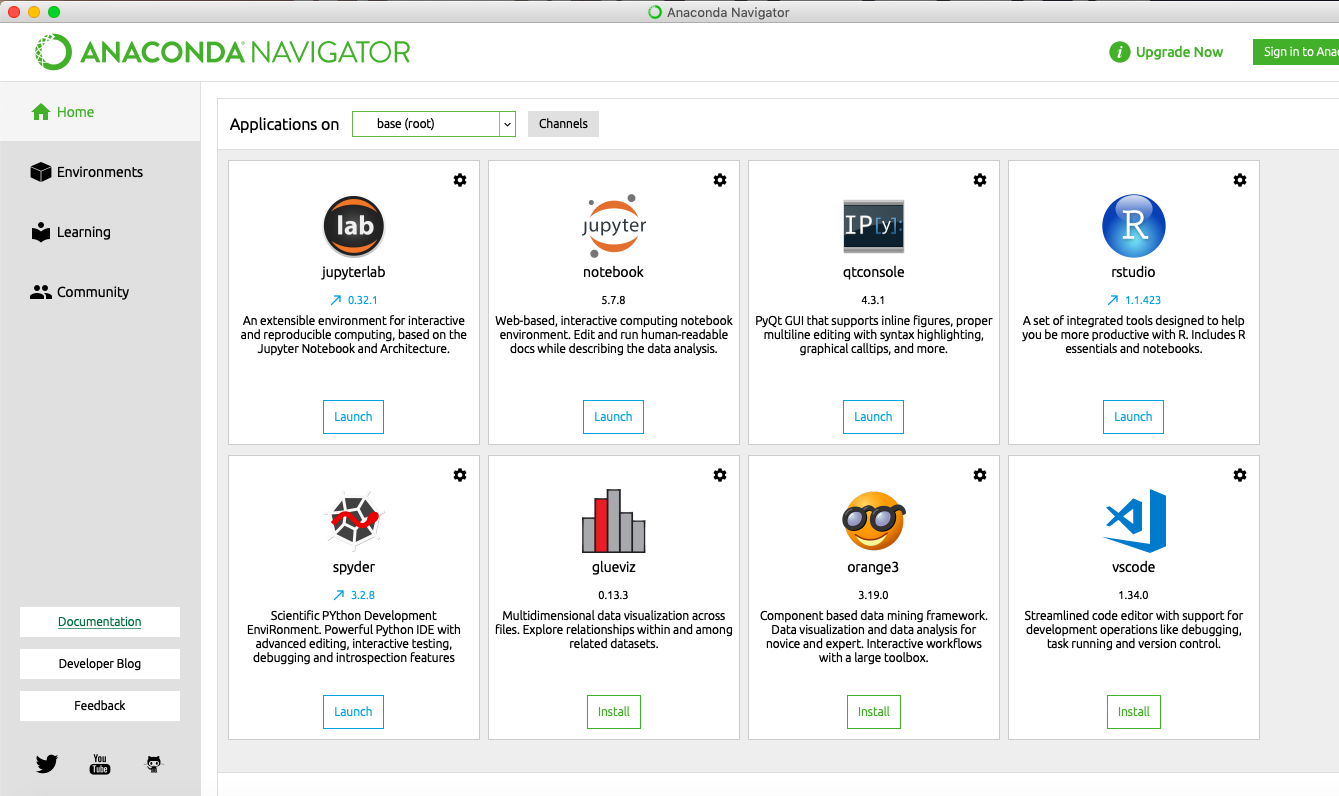
Task: Click the spyder update arrow with version 3.2.8
Action: (x=353, y=595)
